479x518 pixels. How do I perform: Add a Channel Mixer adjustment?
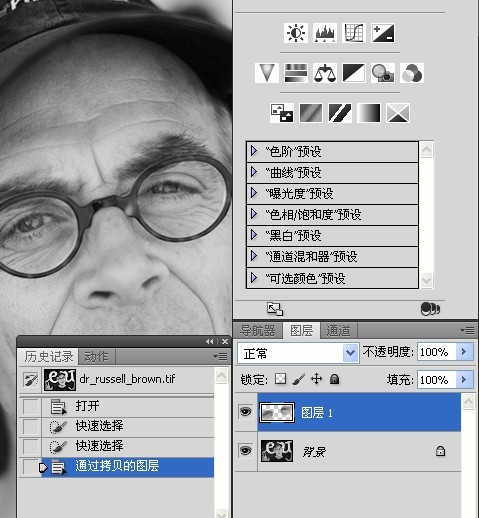(x=412, y=73)
